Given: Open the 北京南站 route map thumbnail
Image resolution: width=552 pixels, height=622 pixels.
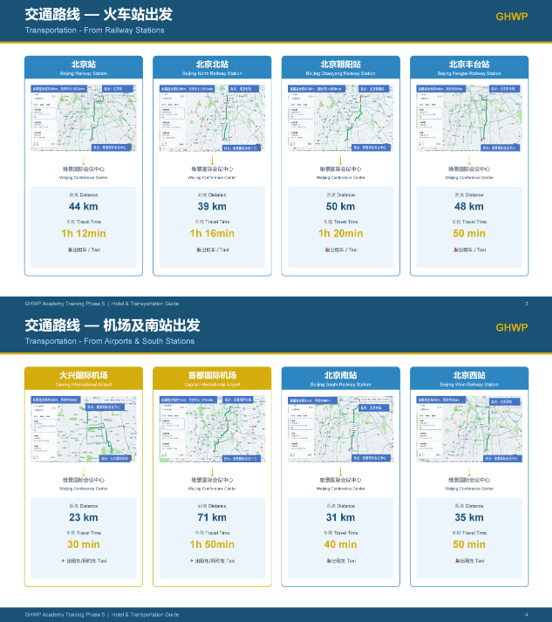Looking at the screenshot, I should click(x=341, y=429).
